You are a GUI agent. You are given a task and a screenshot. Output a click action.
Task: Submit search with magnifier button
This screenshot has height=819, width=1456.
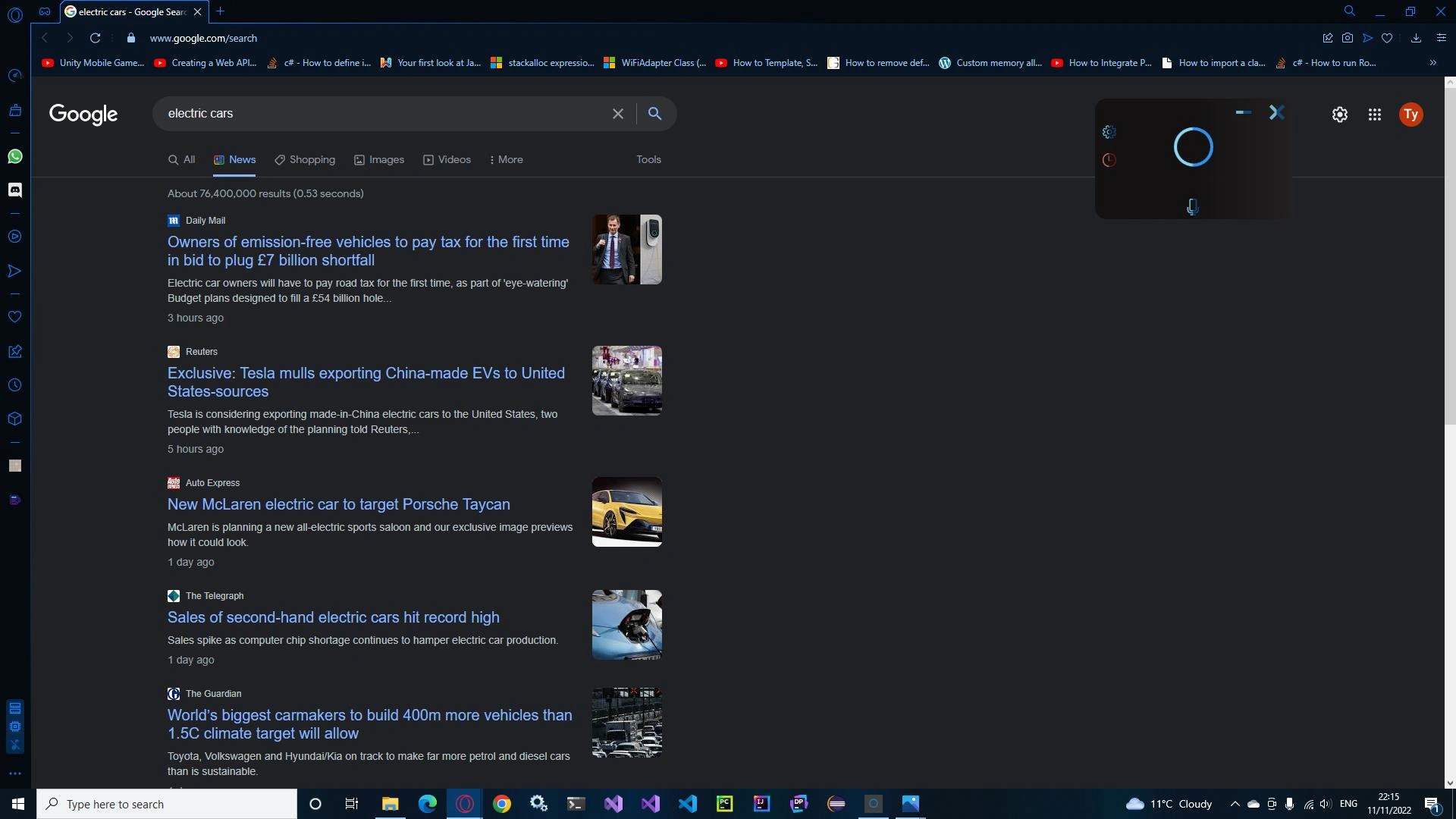pos(655,114)
